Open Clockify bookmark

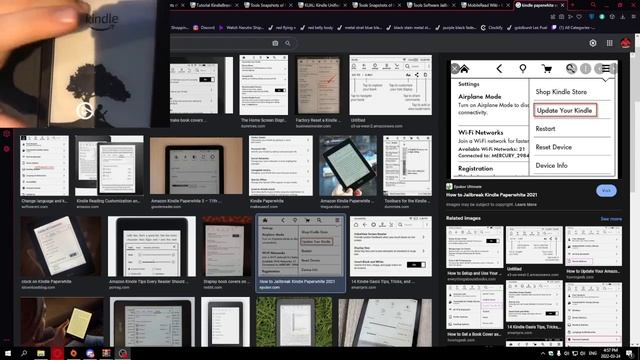(492, 28)
